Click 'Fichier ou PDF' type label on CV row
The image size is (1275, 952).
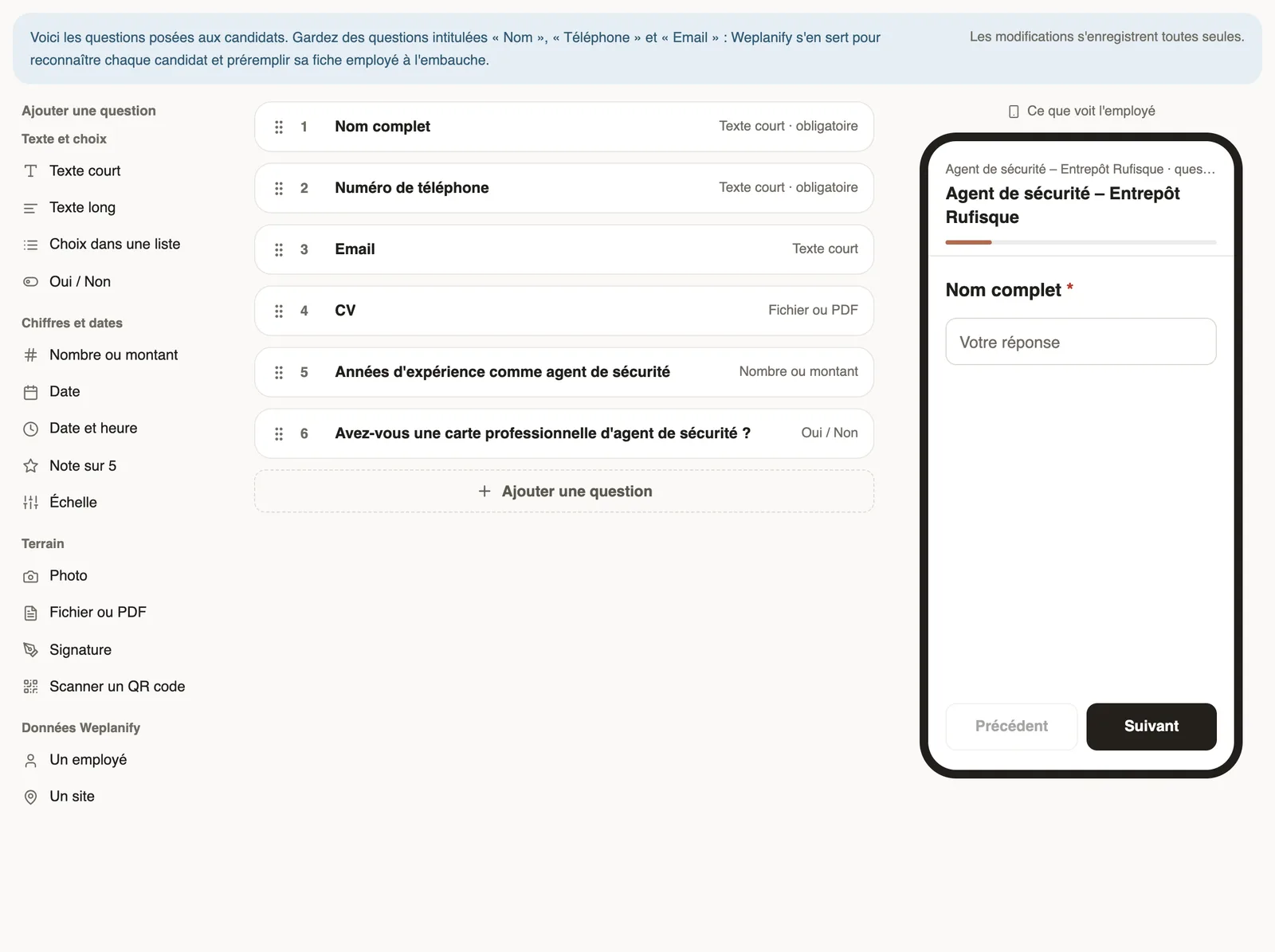tap(813, 310)
